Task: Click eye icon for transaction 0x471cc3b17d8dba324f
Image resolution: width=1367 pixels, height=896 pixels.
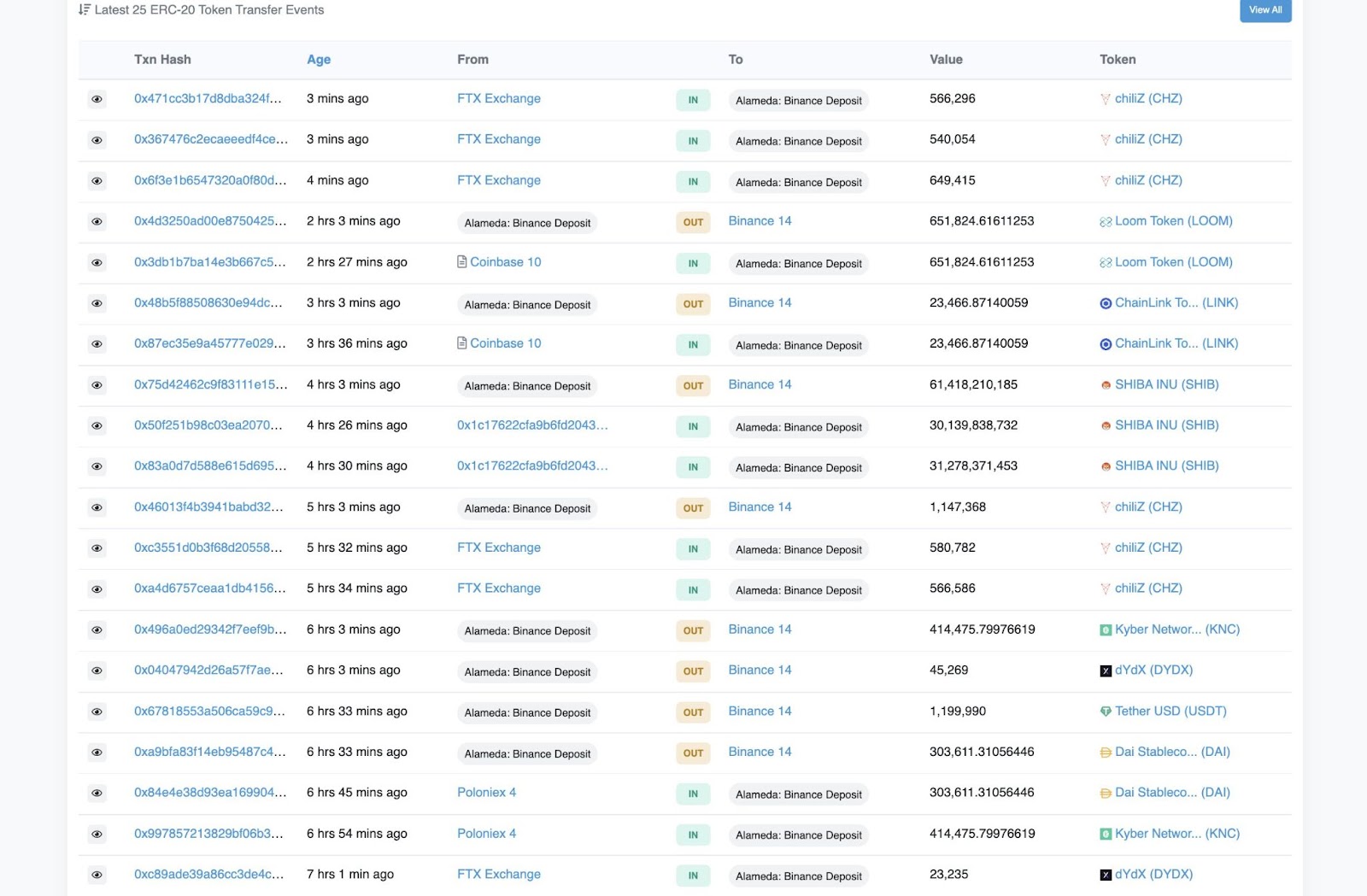Action: coord(97,99)
